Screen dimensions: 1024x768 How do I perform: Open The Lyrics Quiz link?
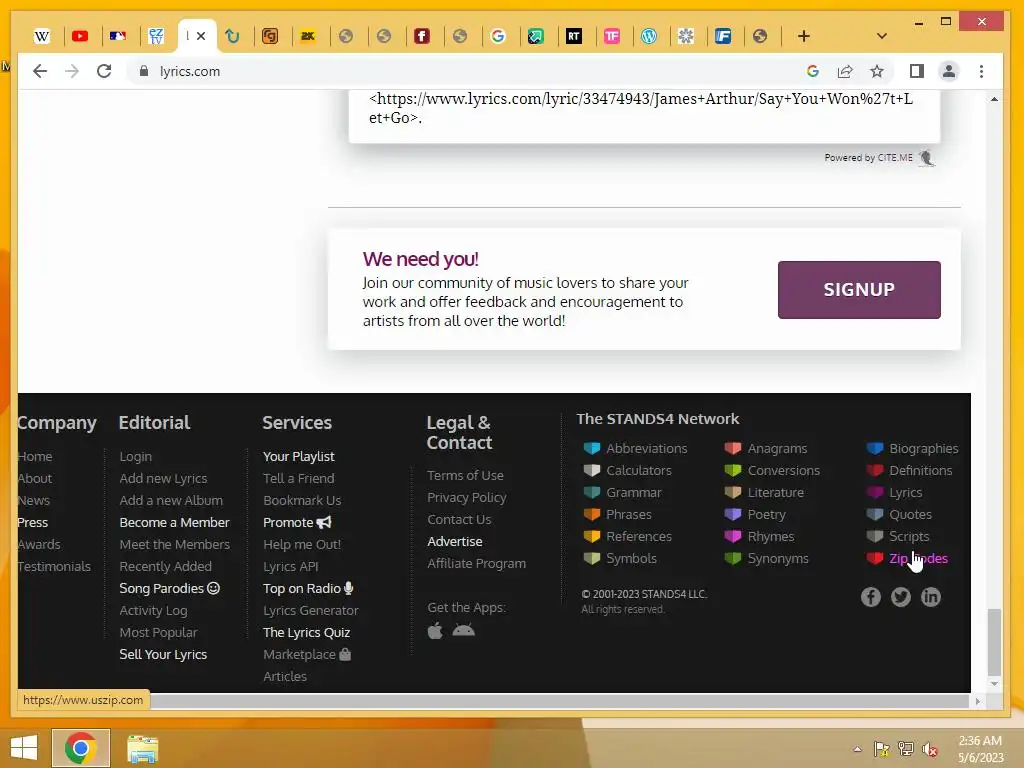pos(306,632)
